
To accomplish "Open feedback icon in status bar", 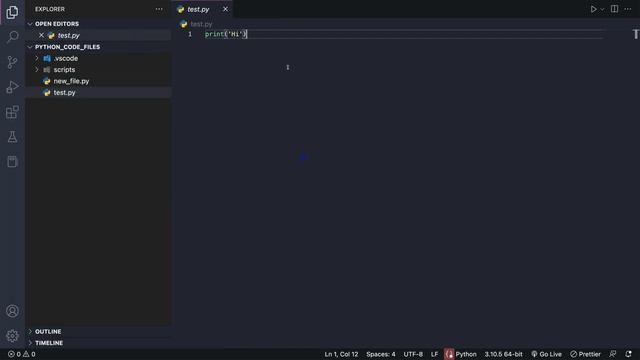I will (613, 354).
